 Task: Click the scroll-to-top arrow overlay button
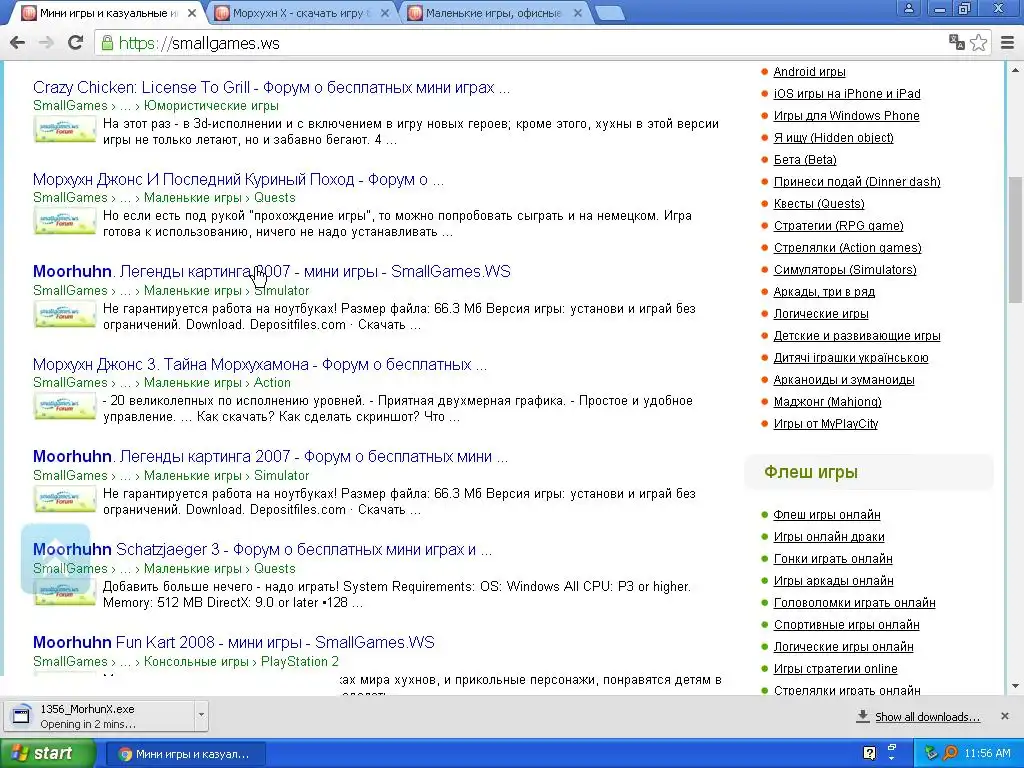[56, 558]
